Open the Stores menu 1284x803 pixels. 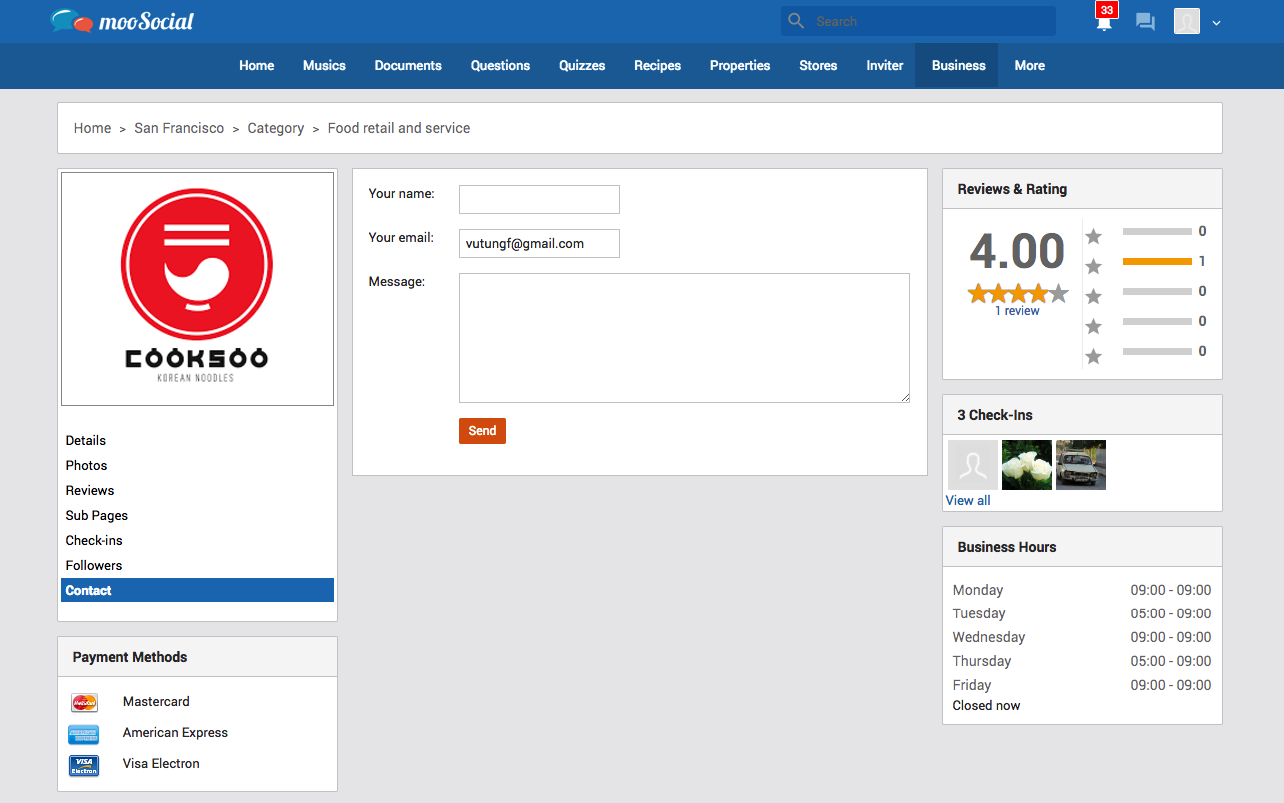pos(818,65)
